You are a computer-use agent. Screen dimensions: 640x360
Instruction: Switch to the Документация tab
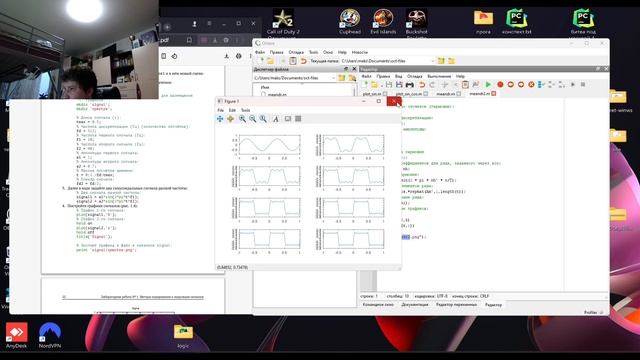coord(415,304)
